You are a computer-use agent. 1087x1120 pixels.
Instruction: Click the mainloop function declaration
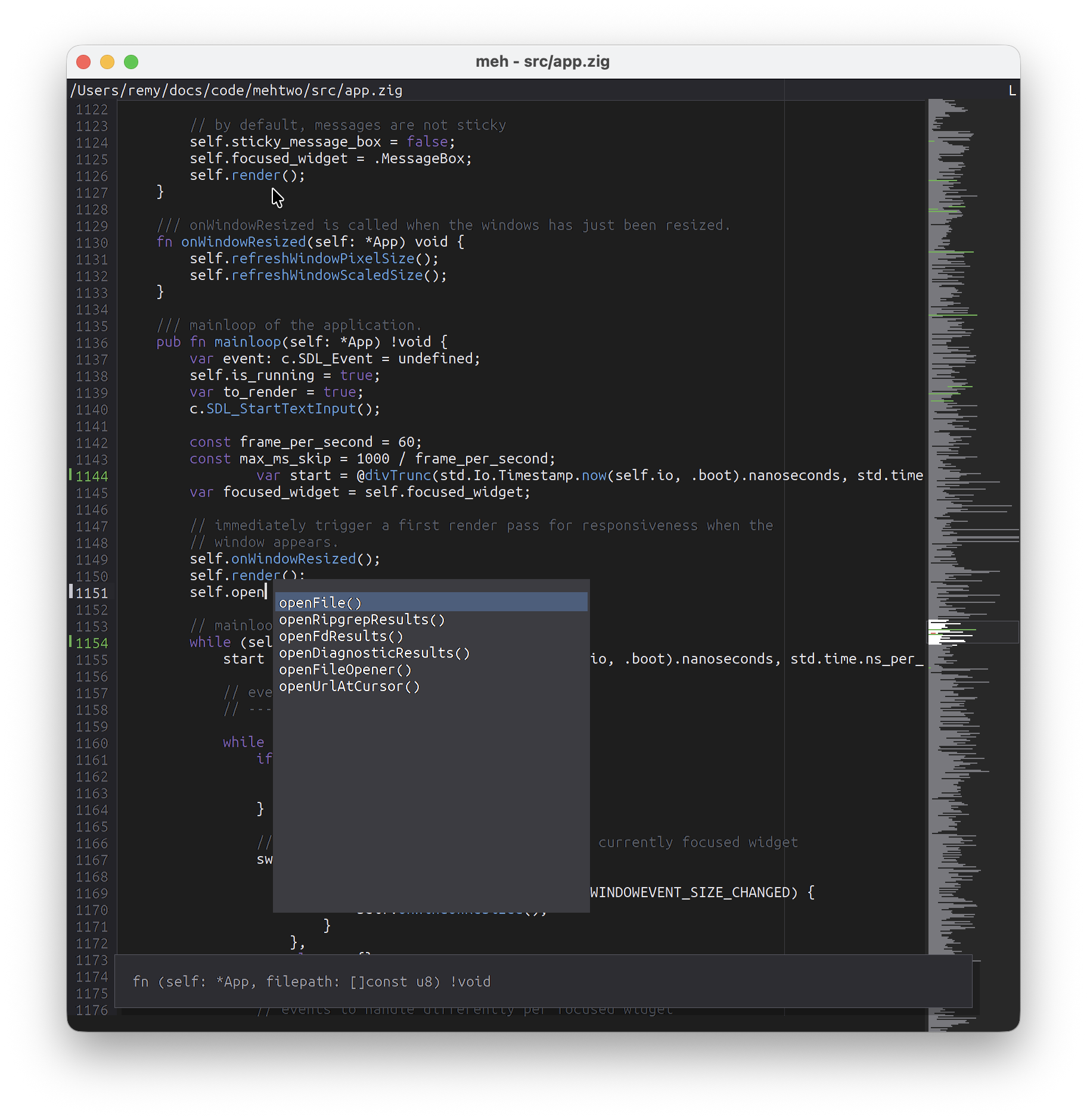click(302, 342)
